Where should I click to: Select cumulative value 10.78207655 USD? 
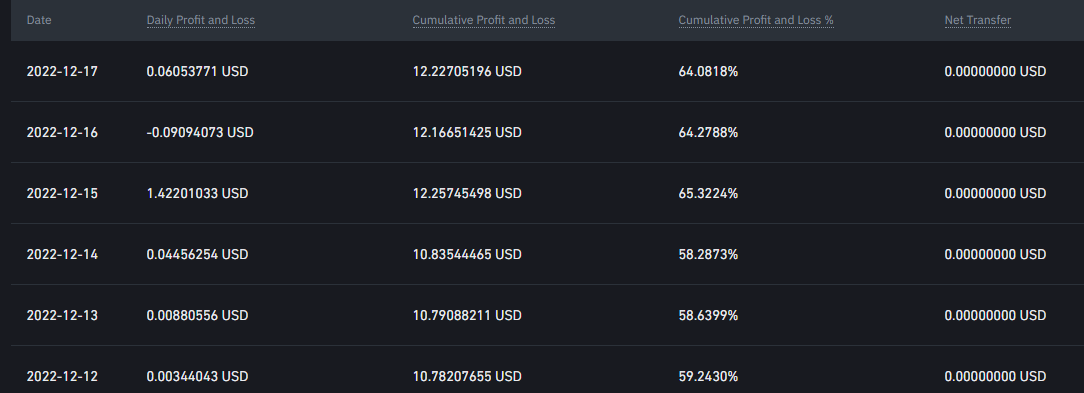467,376
